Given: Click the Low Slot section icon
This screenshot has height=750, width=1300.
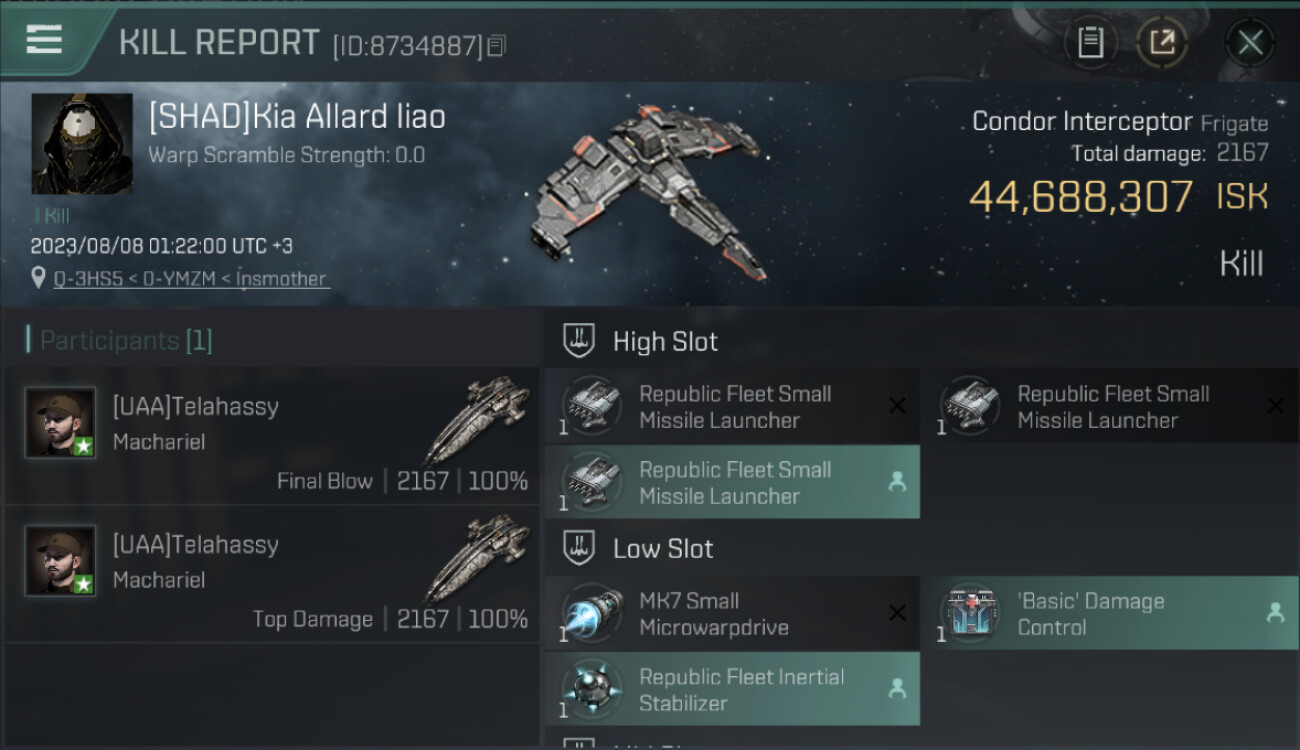Looking at the screenshot, I should pyautogui.click(x=580, y=548).
